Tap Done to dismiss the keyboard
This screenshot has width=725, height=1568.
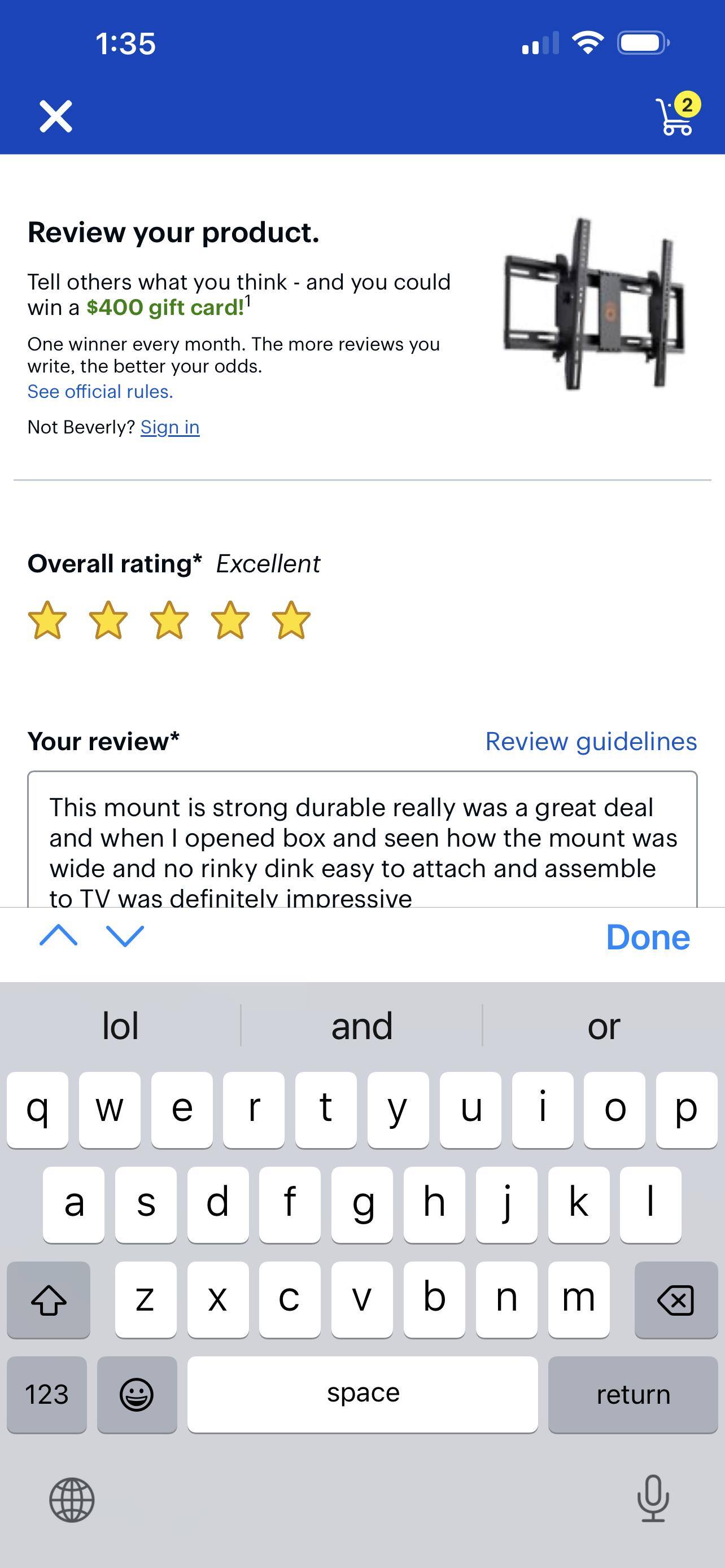pyautogui.click(x=647, y=938)
